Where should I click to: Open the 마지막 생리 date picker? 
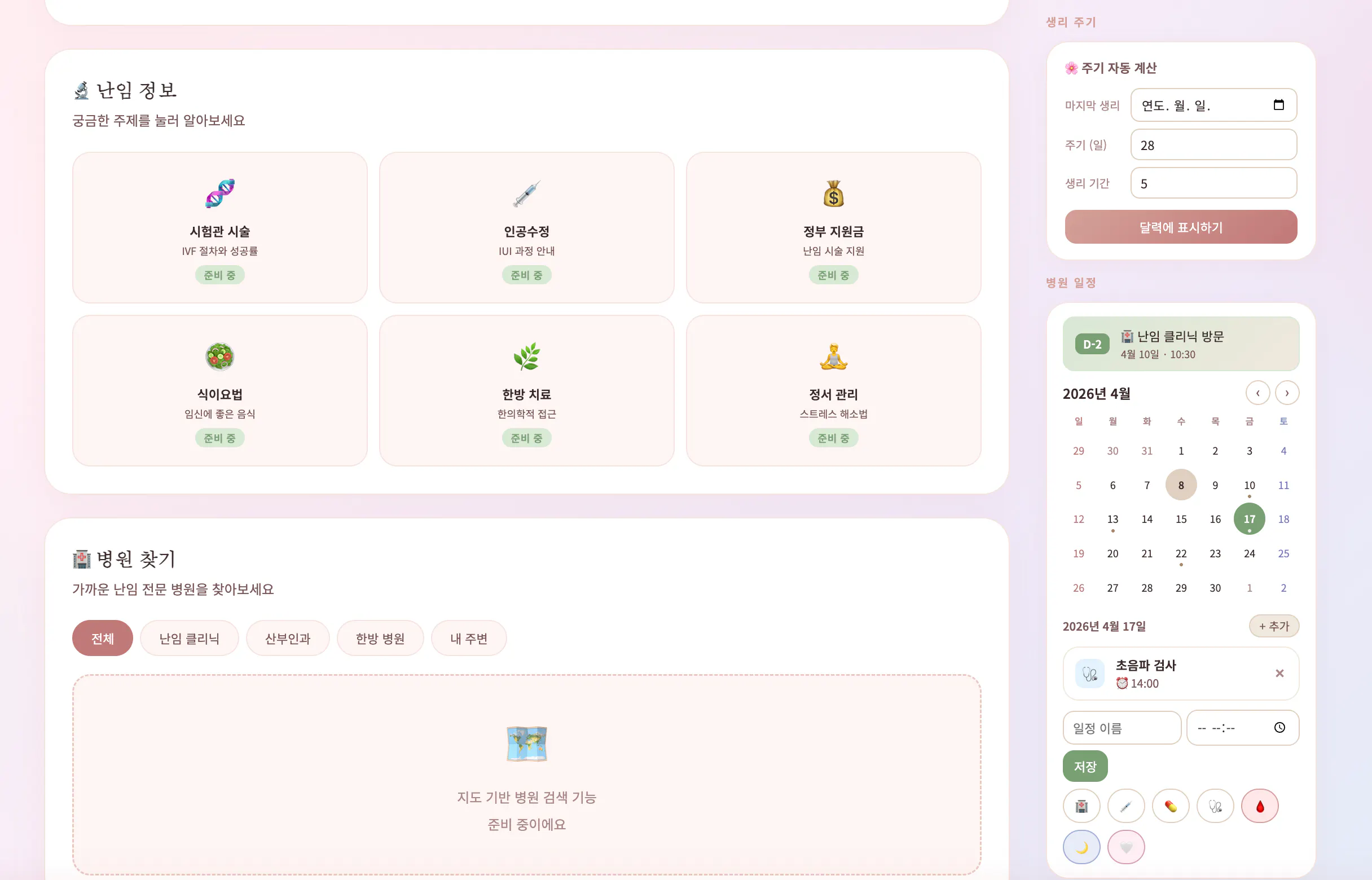point(1279,105)
